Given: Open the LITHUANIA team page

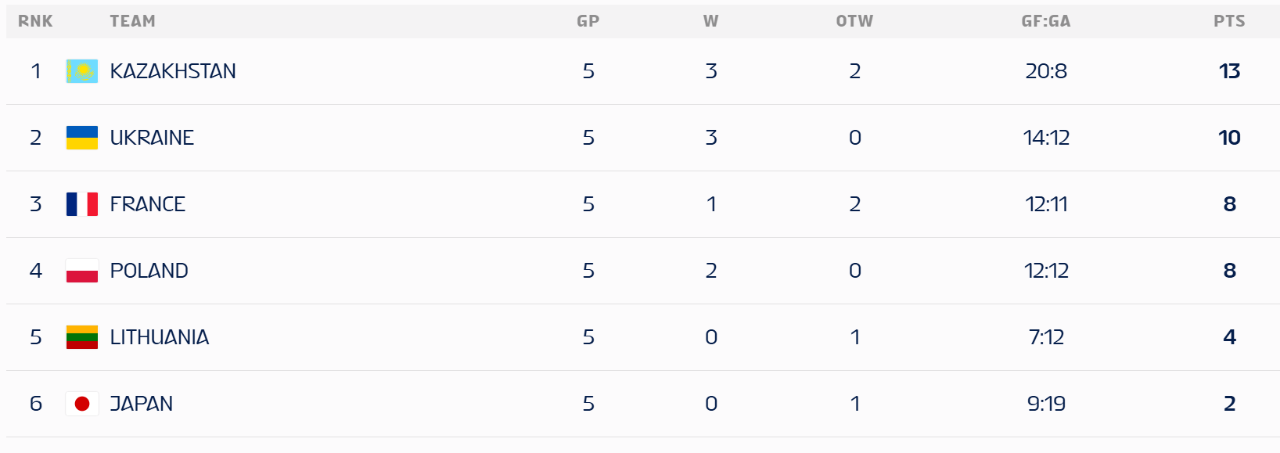Looking at the screenshot, I should tap(160, 337).
